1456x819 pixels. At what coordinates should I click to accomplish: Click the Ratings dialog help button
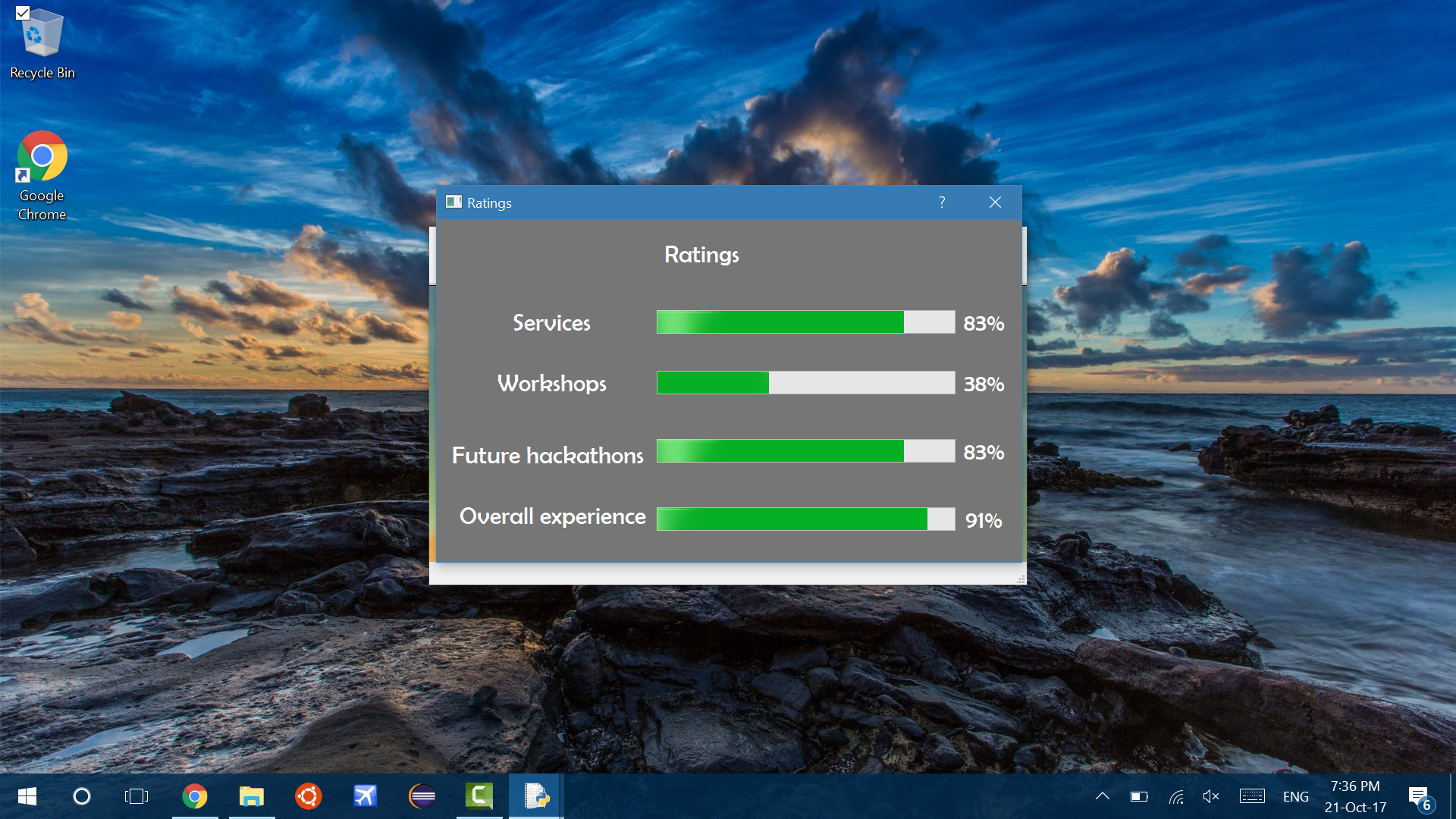tap(942, 202)
